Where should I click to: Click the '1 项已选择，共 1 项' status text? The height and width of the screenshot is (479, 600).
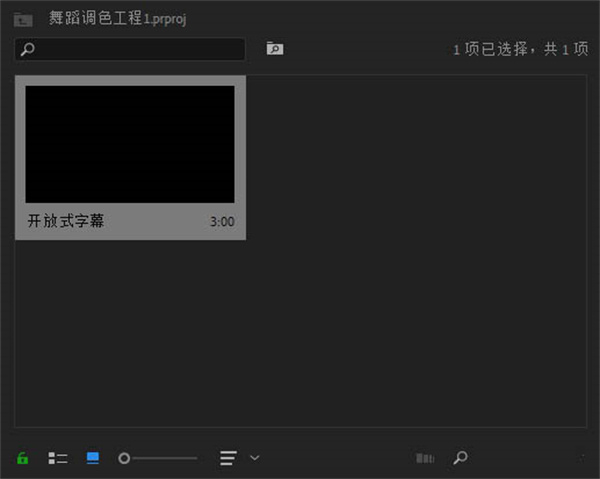520,48
